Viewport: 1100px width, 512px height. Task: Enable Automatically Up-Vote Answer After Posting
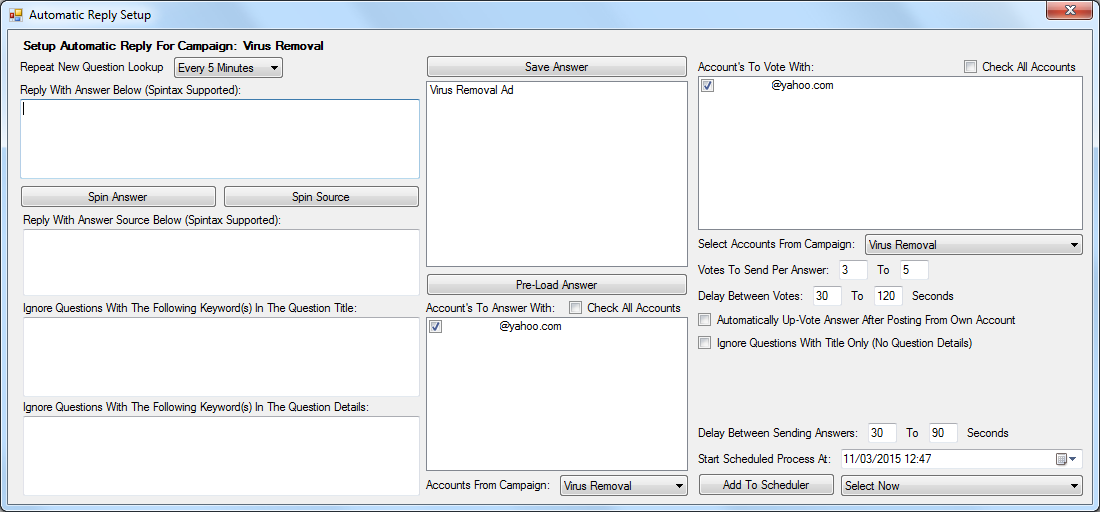pyautogui.click(x=705, y=321)
